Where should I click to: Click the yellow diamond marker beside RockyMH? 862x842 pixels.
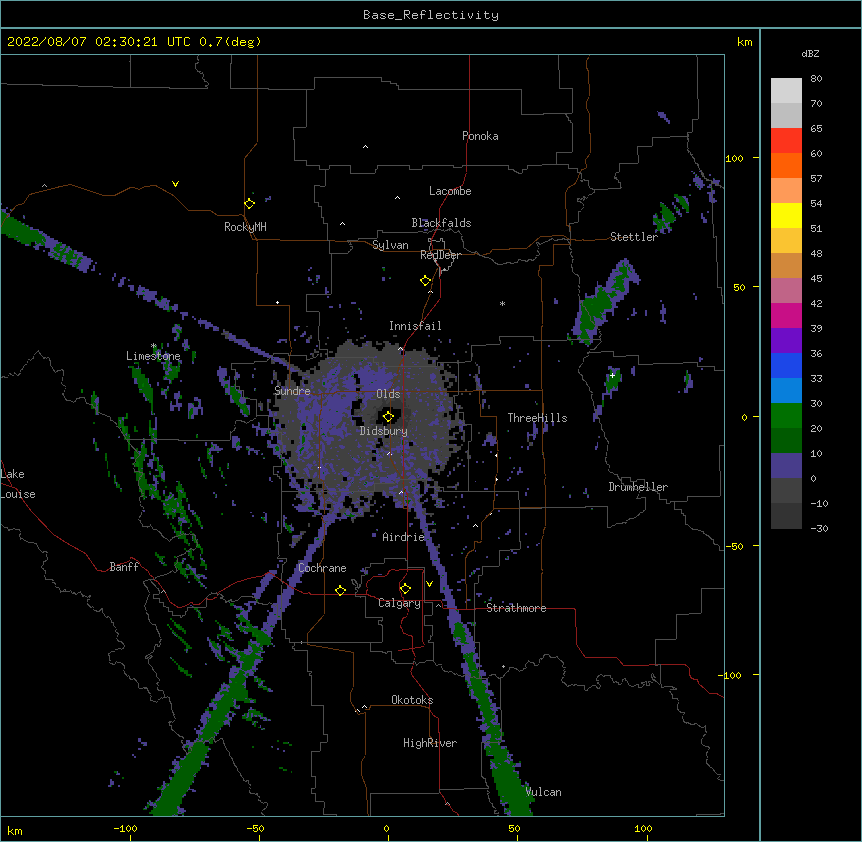click(250, 203)
